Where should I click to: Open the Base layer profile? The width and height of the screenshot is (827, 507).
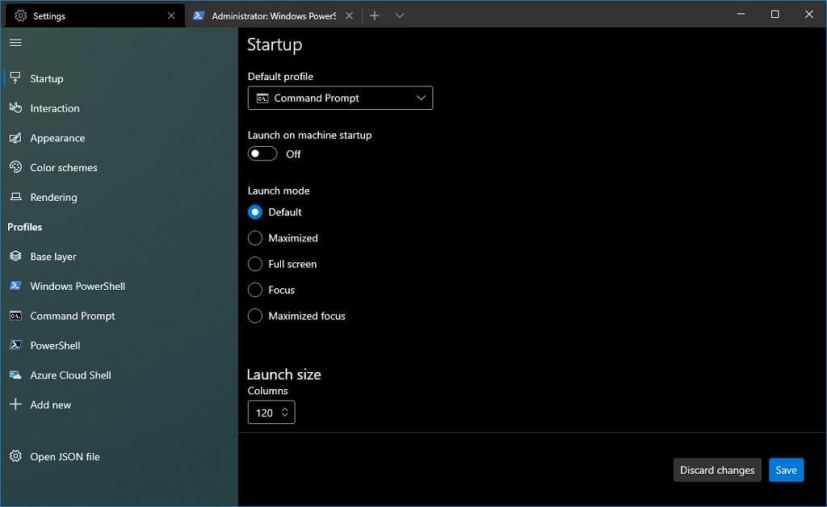[x=119, y=256]
